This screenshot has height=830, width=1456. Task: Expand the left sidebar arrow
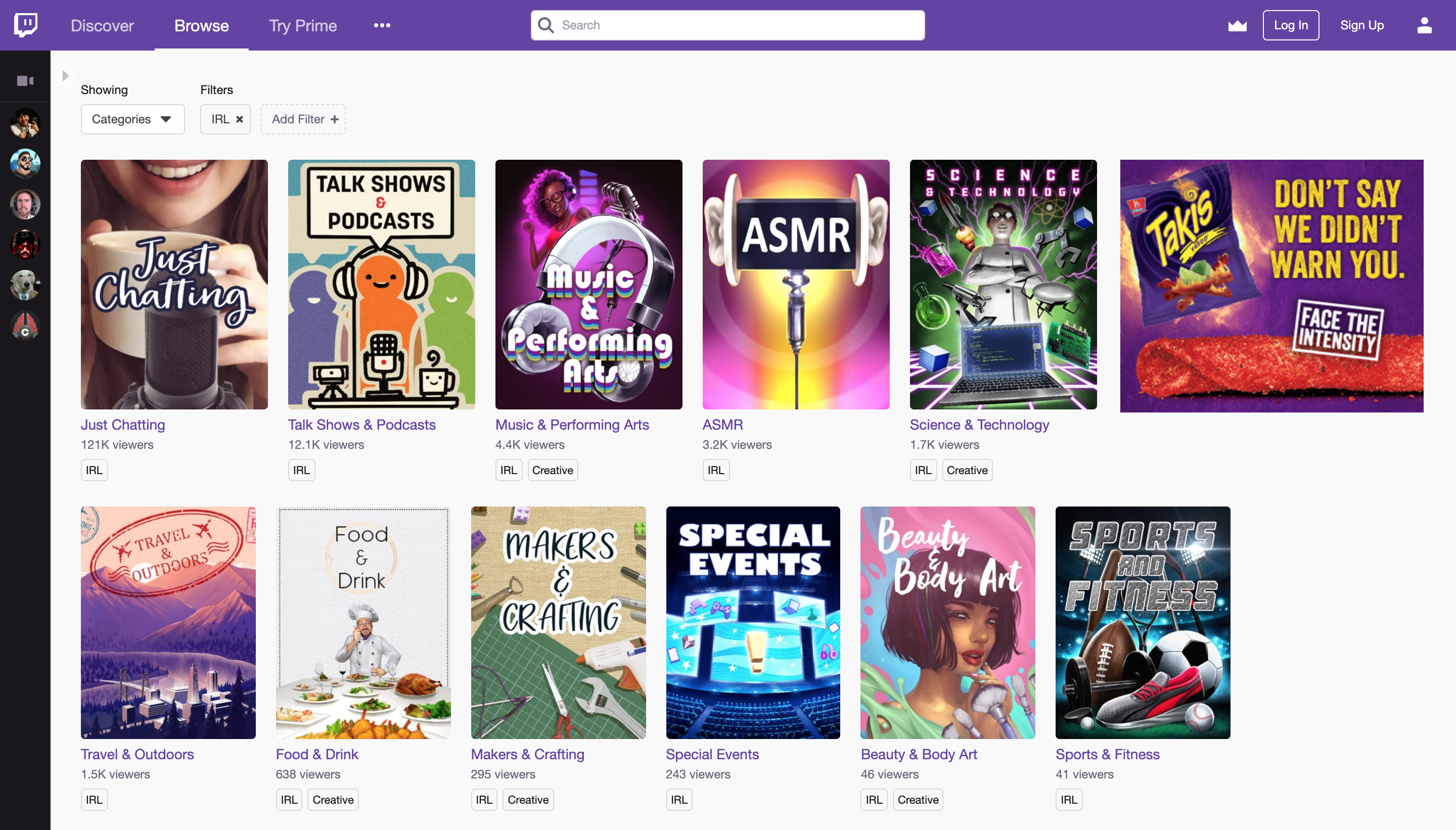coord(66,75)
